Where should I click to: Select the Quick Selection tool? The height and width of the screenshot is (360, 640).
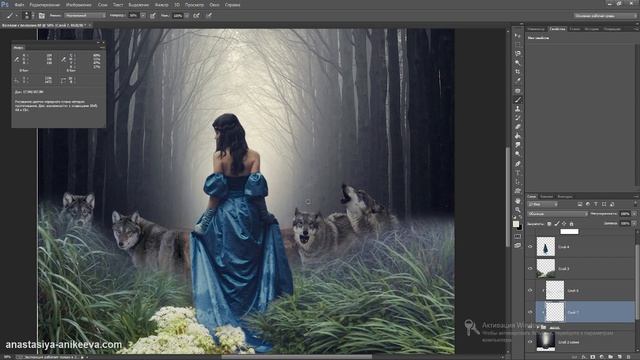pos(518,63)
